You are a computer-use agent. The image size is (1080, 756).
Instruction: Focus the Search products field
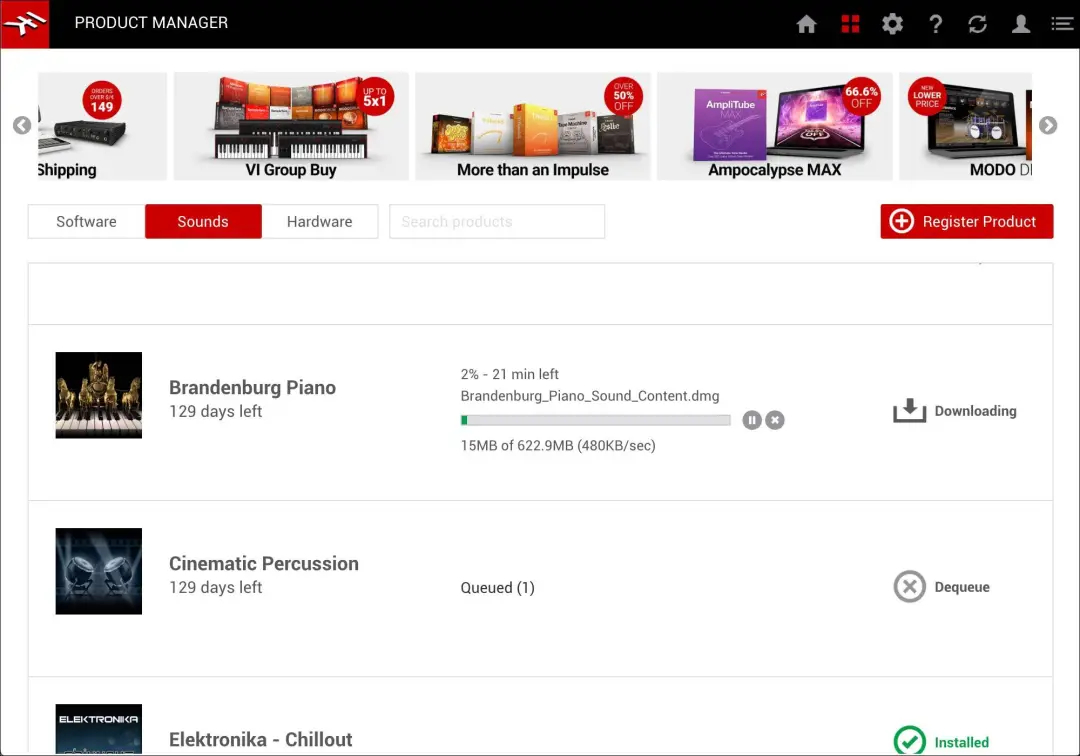(497, 222)
